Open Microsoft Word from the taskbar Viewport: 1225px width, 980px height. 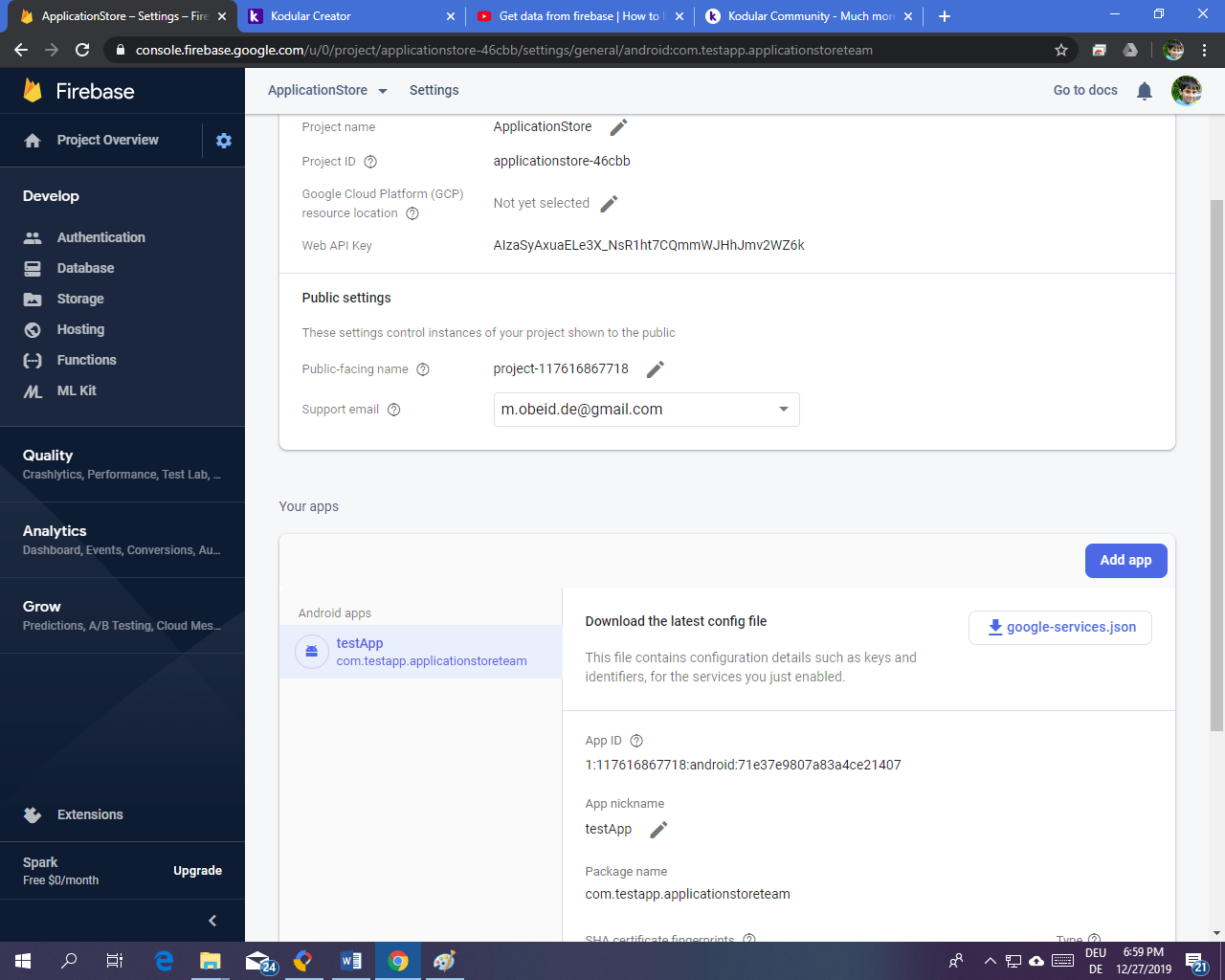tap(351, 961)
